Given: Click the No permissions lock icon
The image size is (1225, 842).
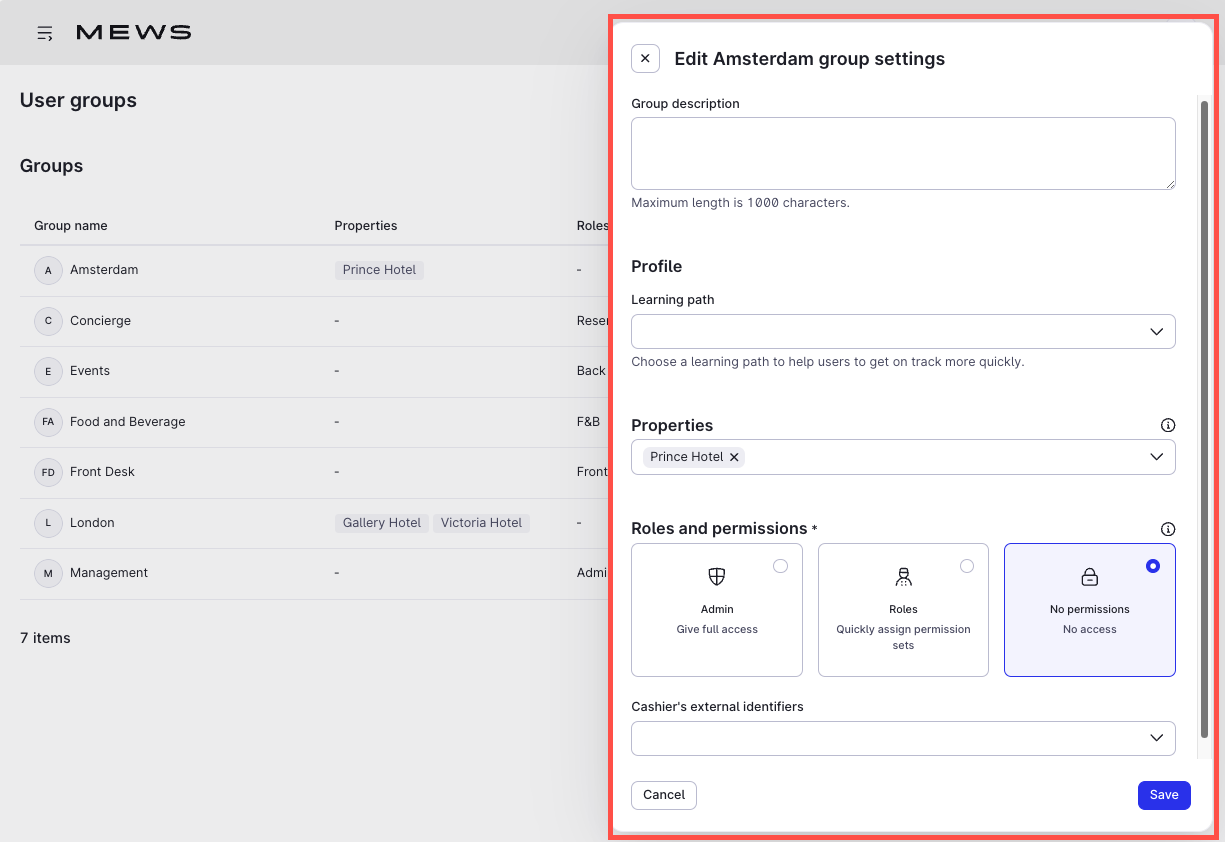Looking at the screenshot, I should [1090, 577].
